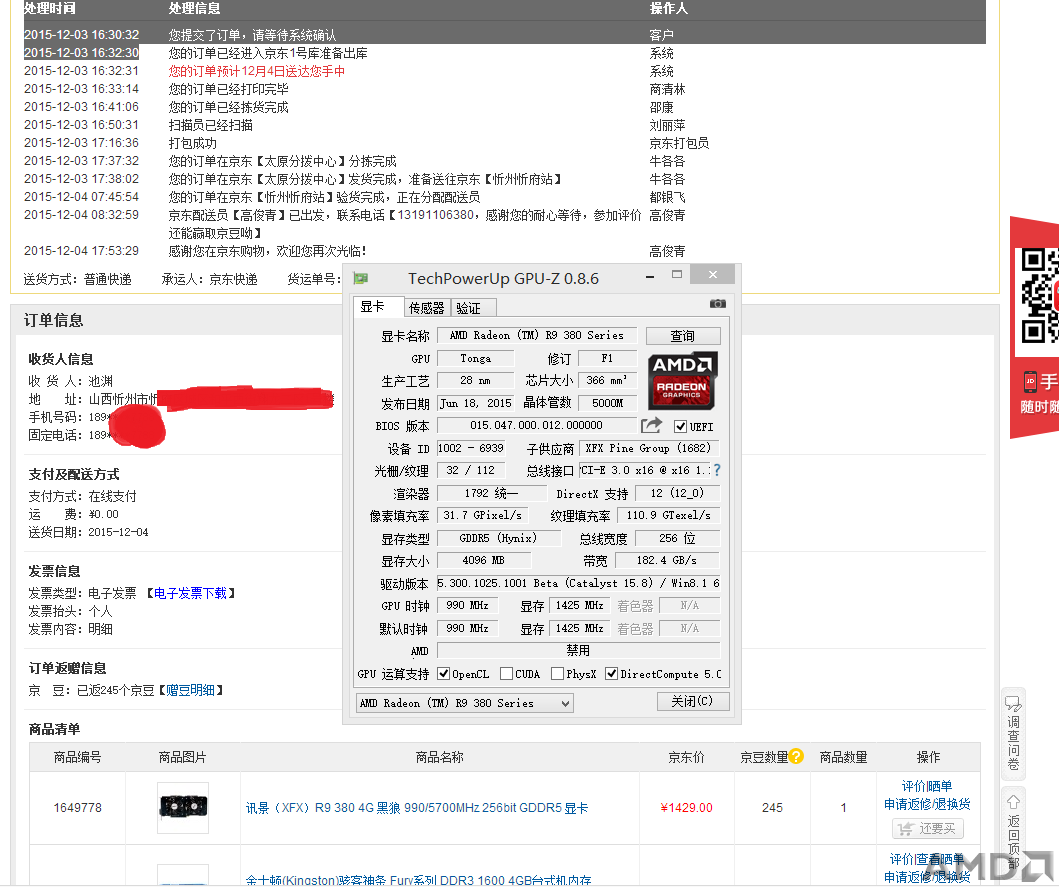Click 申请返修/退换货 for the XFX card
This screenshot has height=887, width=1059.
click(927, 804)
